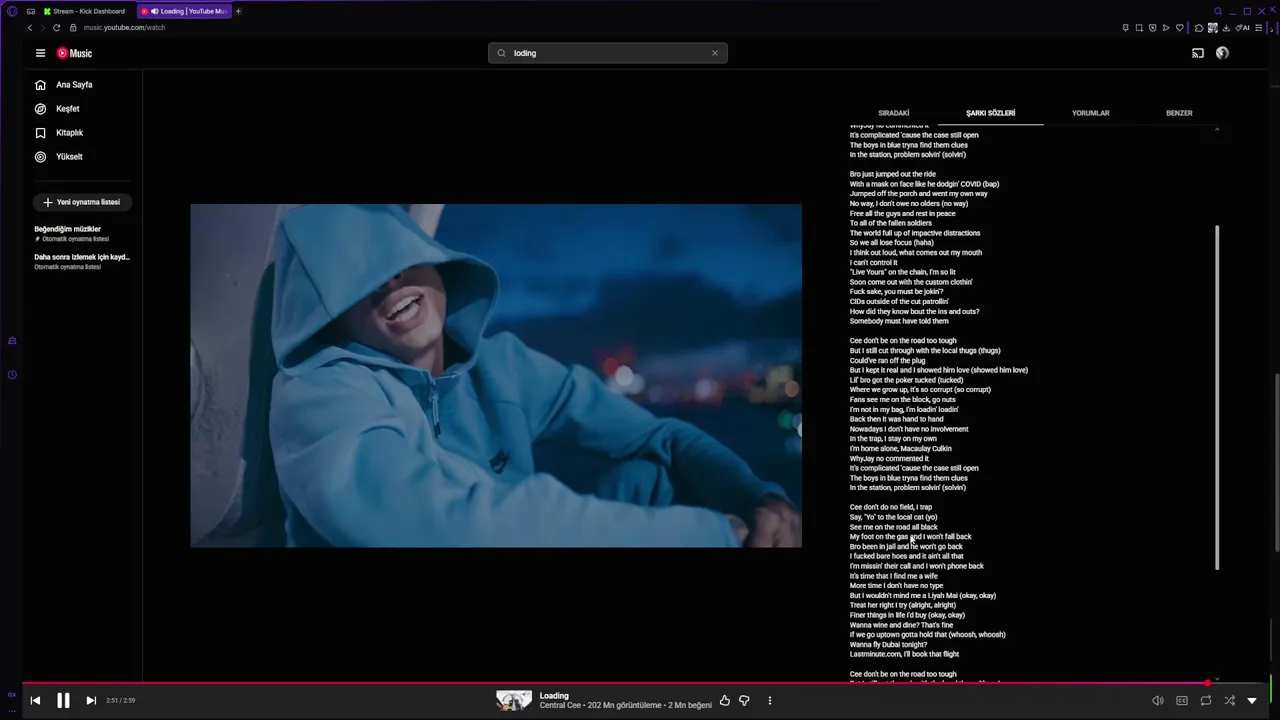This screenshot has height=720, width=1280.
Task: Click the search field containing "loding"
Action: click(608, 53)
